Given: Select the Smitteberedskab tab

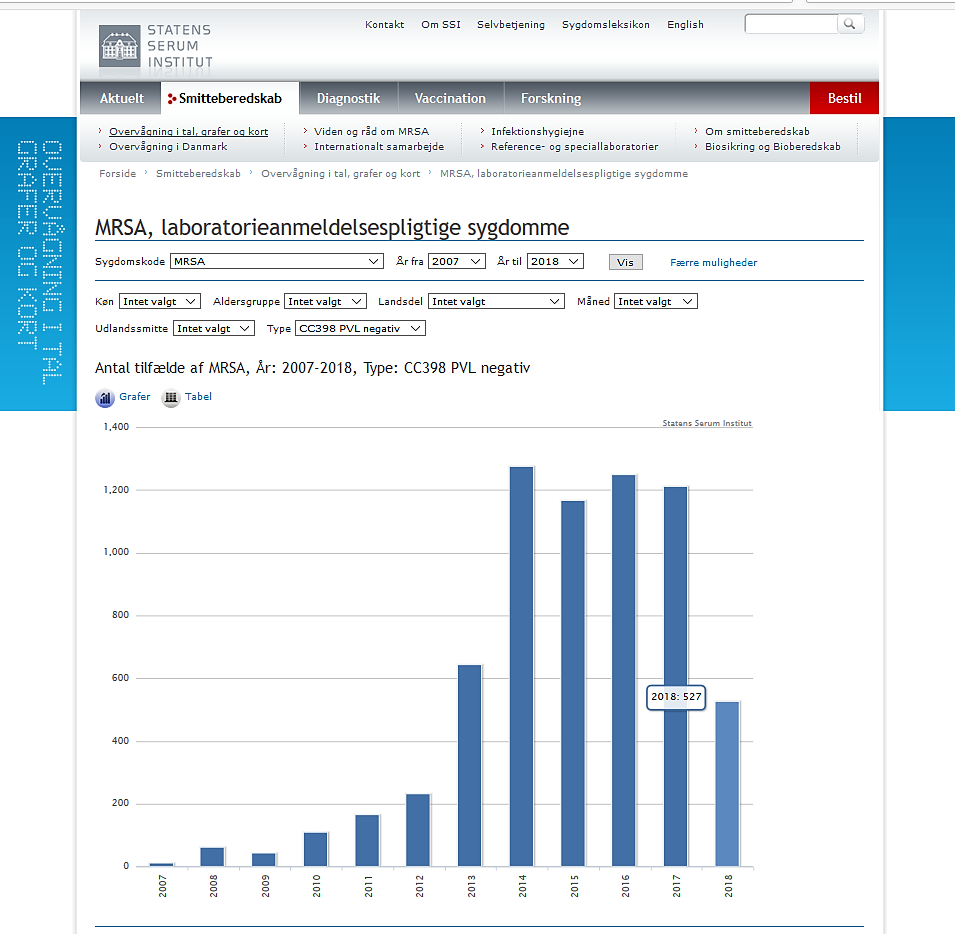Looking at the screenshot, I should [230, 98].
